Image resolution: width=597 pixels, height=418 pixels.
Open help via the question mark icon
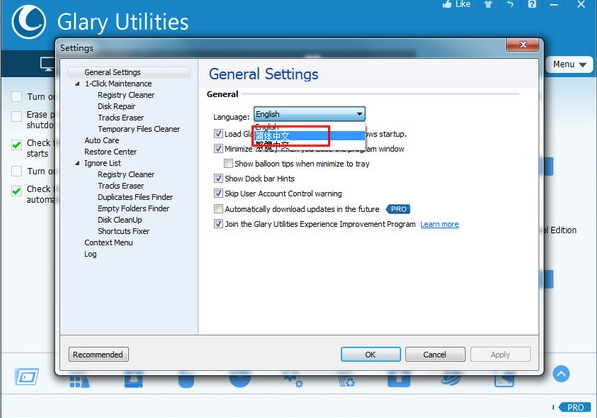(532, 4)
